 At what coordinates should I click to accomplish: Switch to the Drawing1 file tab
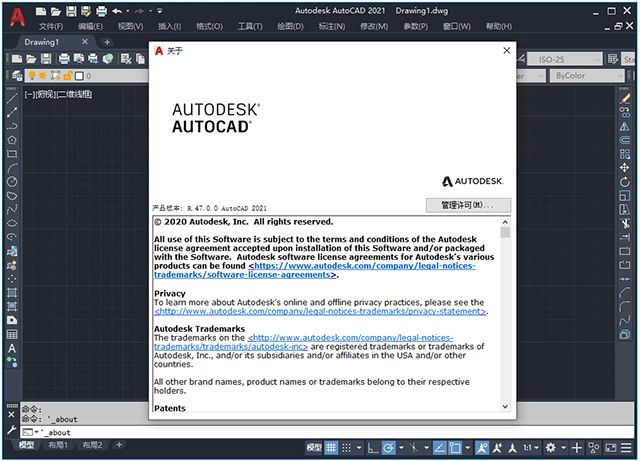(42, 42)
